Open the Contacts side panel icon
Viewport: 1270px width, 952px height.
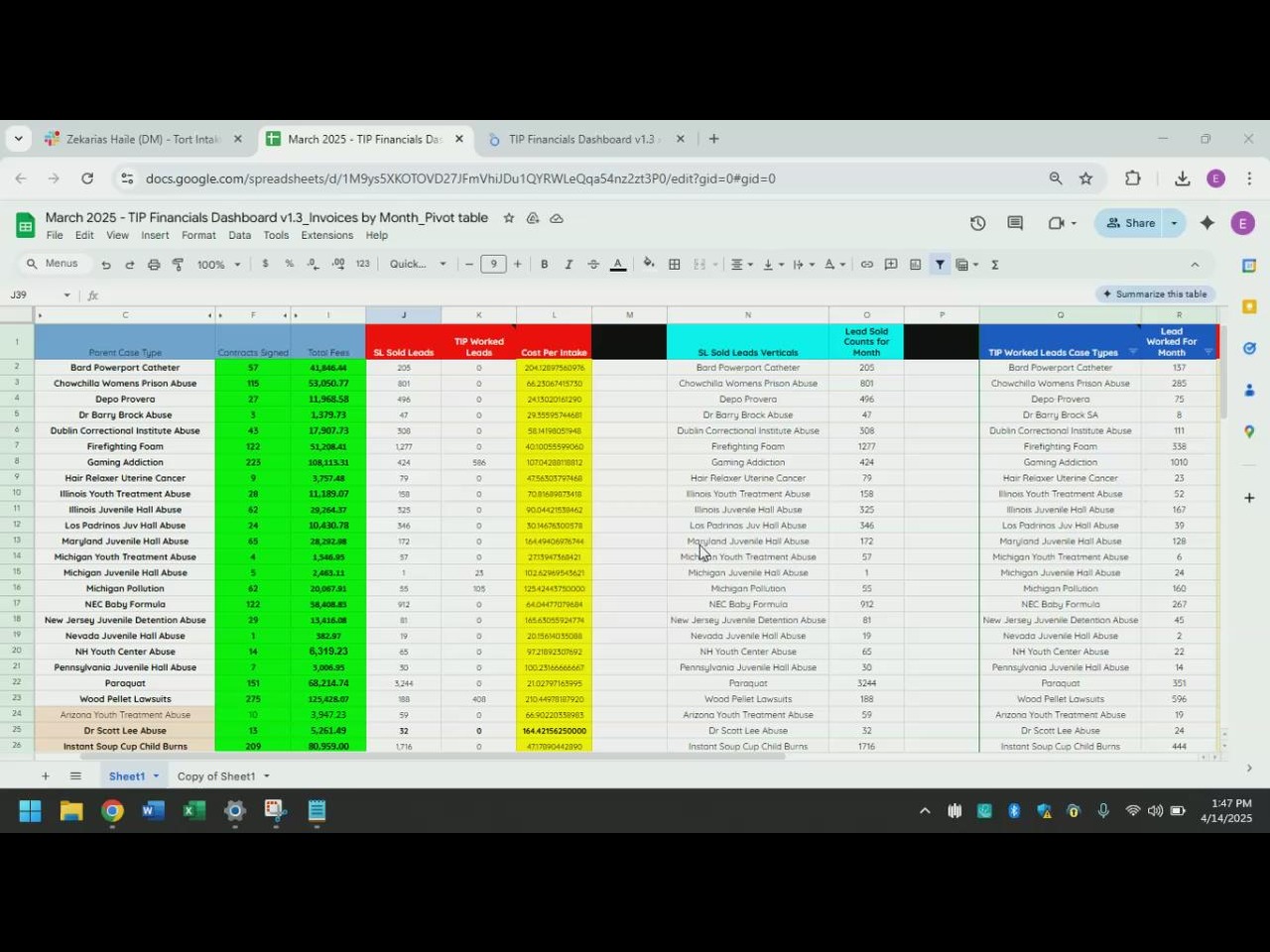point(1249,390)
